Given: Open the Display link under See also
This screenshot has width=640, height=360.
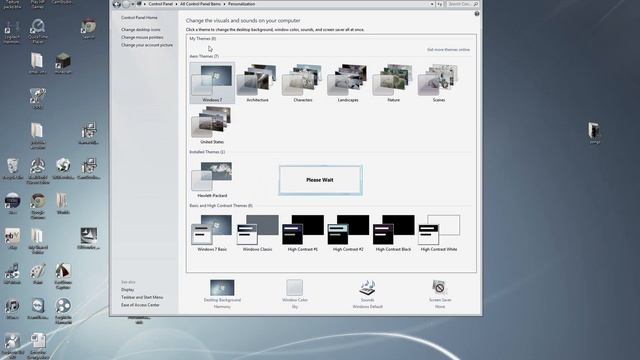Looking at the screenshot, I should [x=127, y=289].
